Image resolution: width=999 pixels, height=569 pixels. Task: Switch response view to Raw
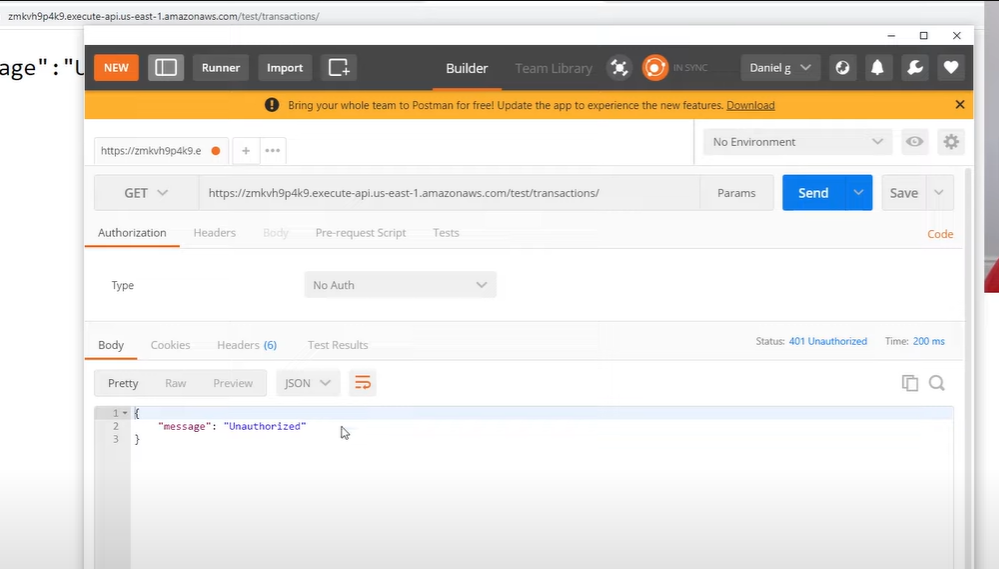click(175, 383)
